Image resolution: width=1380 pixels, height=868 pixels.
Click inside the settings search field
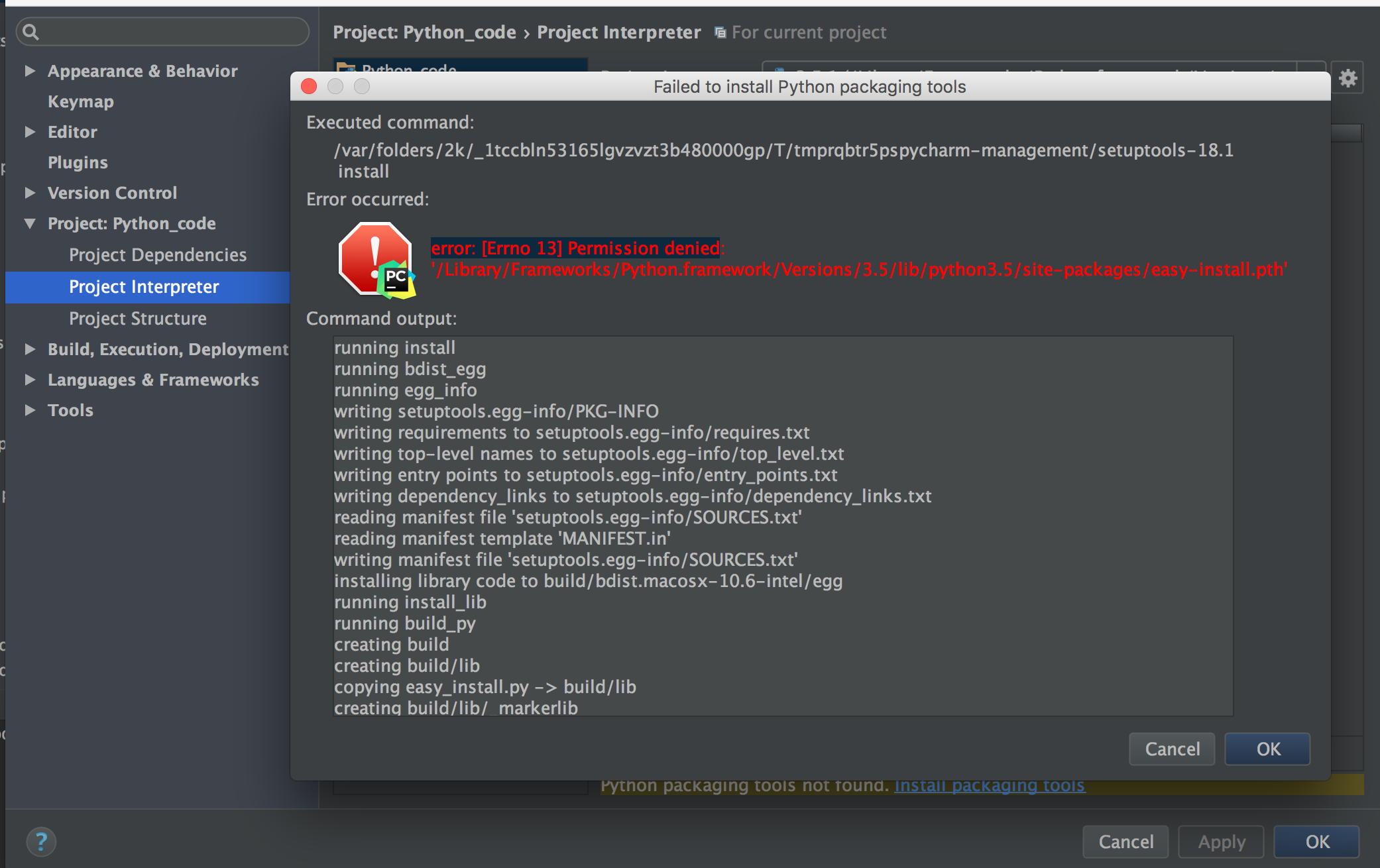pyautogui.click(x=172, y=32)
